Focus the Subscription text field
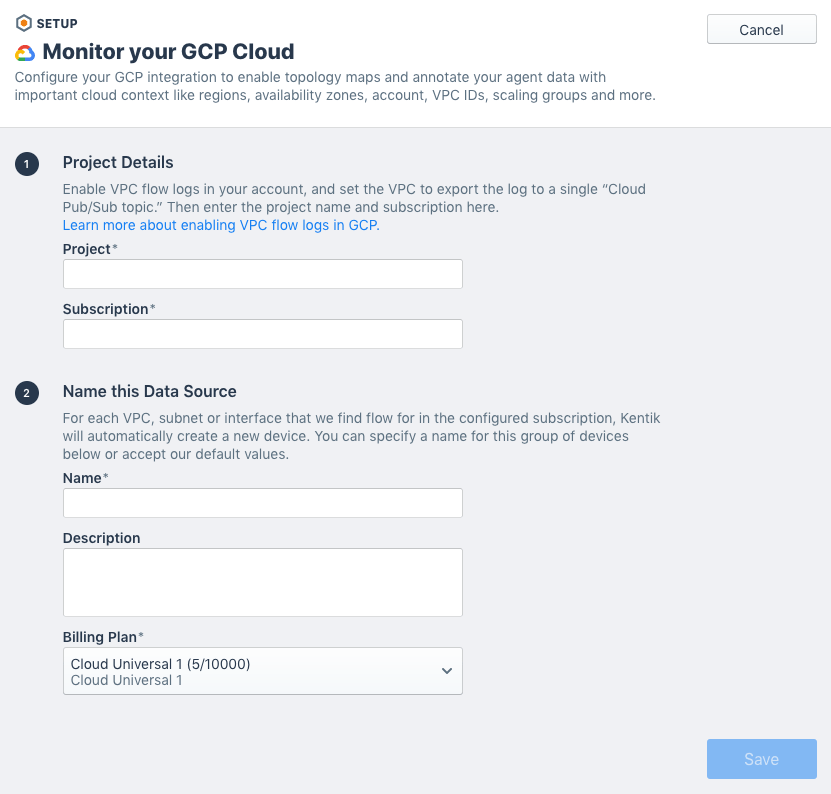This screenshot has width=831, height=794. point(262,334)
